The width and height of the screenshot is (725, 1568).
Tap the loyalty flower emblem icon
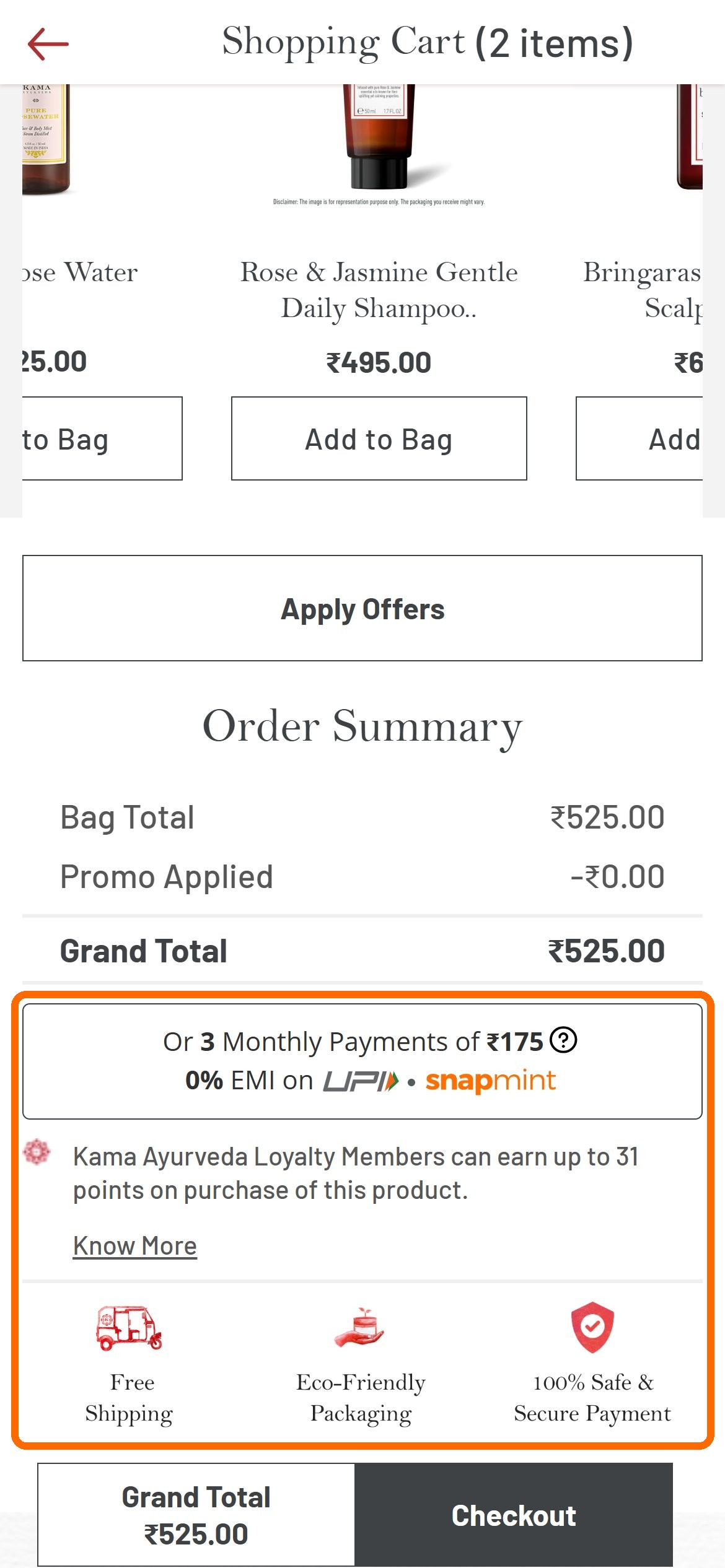point(37,1152)
